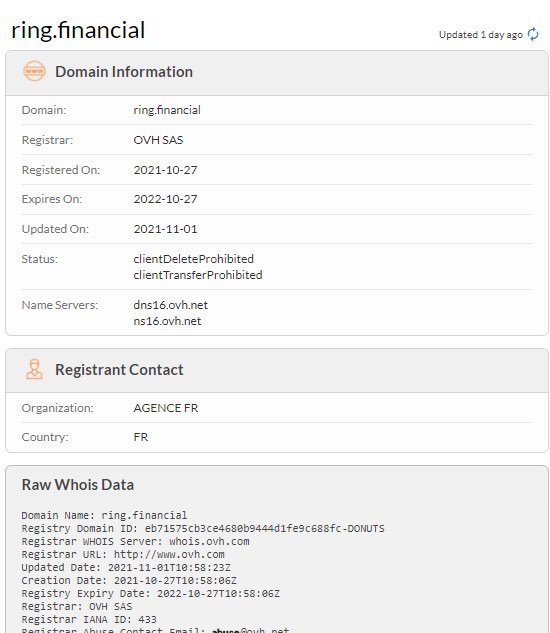Click the Registered On date 2021-10-27
The image size is (550, 633).
(x=166, y=170)
